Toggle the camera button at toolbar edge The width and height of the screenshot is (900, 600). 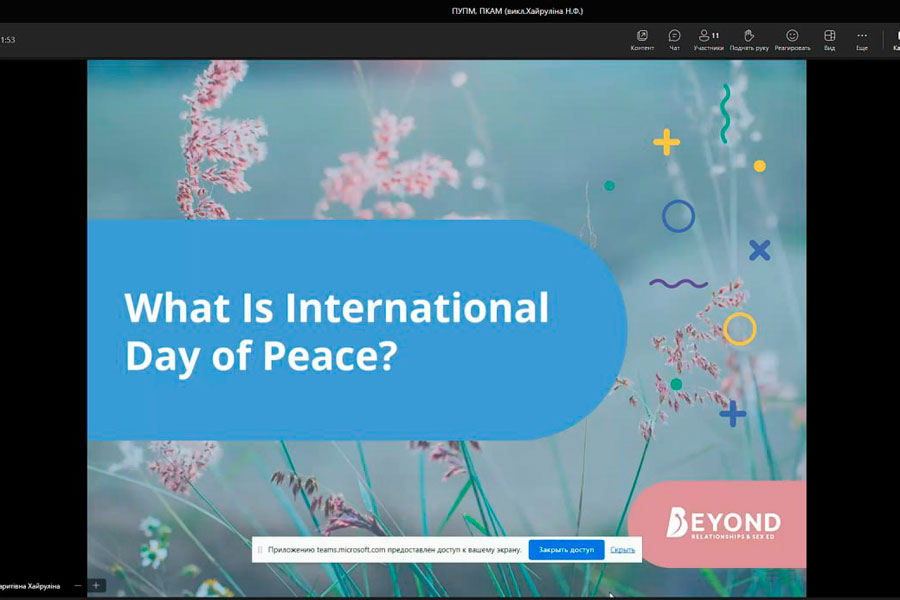[x=895, y=40]
